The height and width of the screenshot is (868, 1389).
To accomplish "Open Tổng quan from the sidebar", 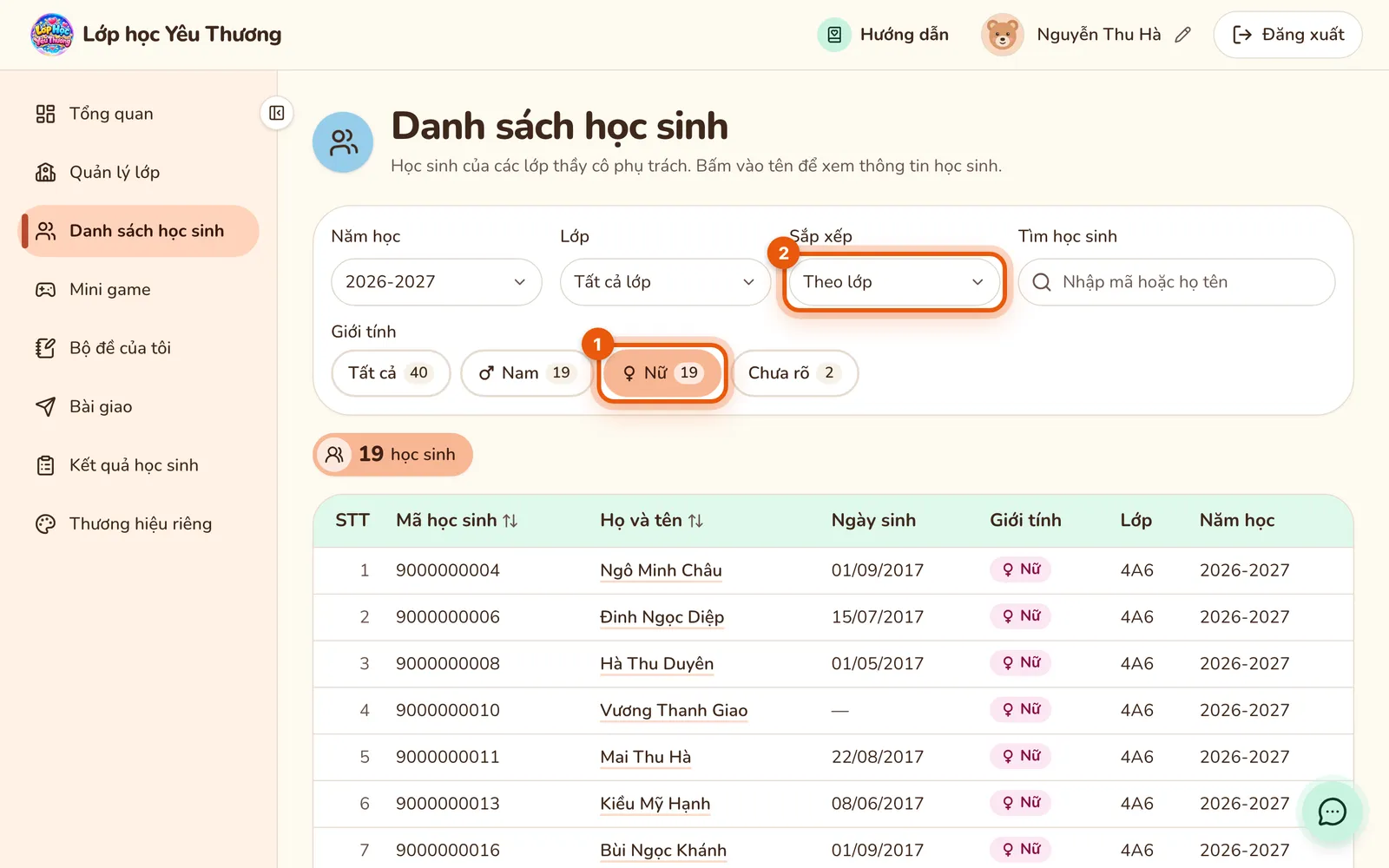I will coord(140,114).
